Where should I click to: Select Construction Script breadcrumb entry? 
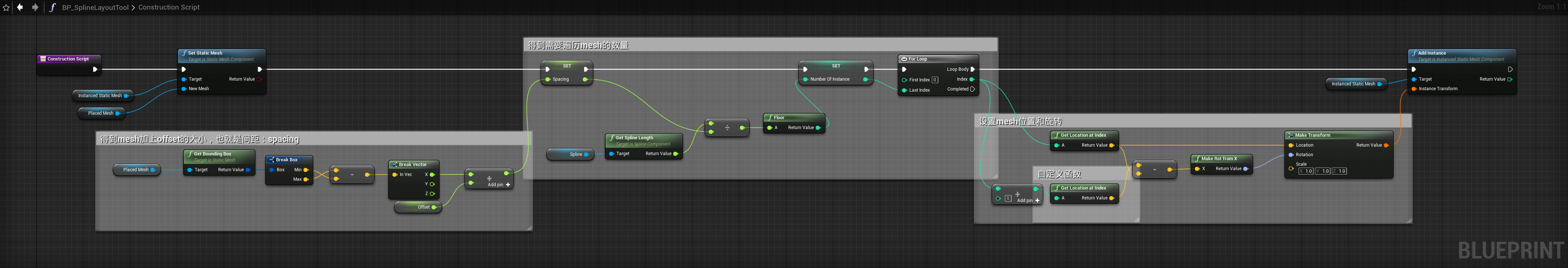coord(169,7)
